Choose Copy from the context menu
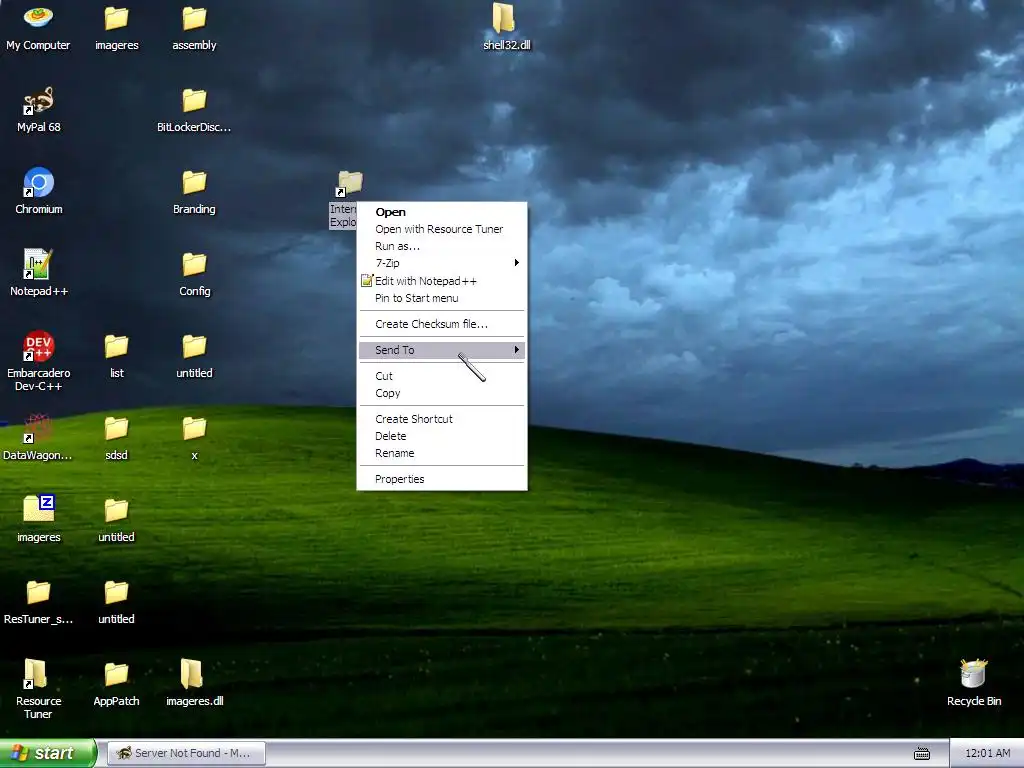This screenshot has width=1024, height=768. tap(442, 393)
